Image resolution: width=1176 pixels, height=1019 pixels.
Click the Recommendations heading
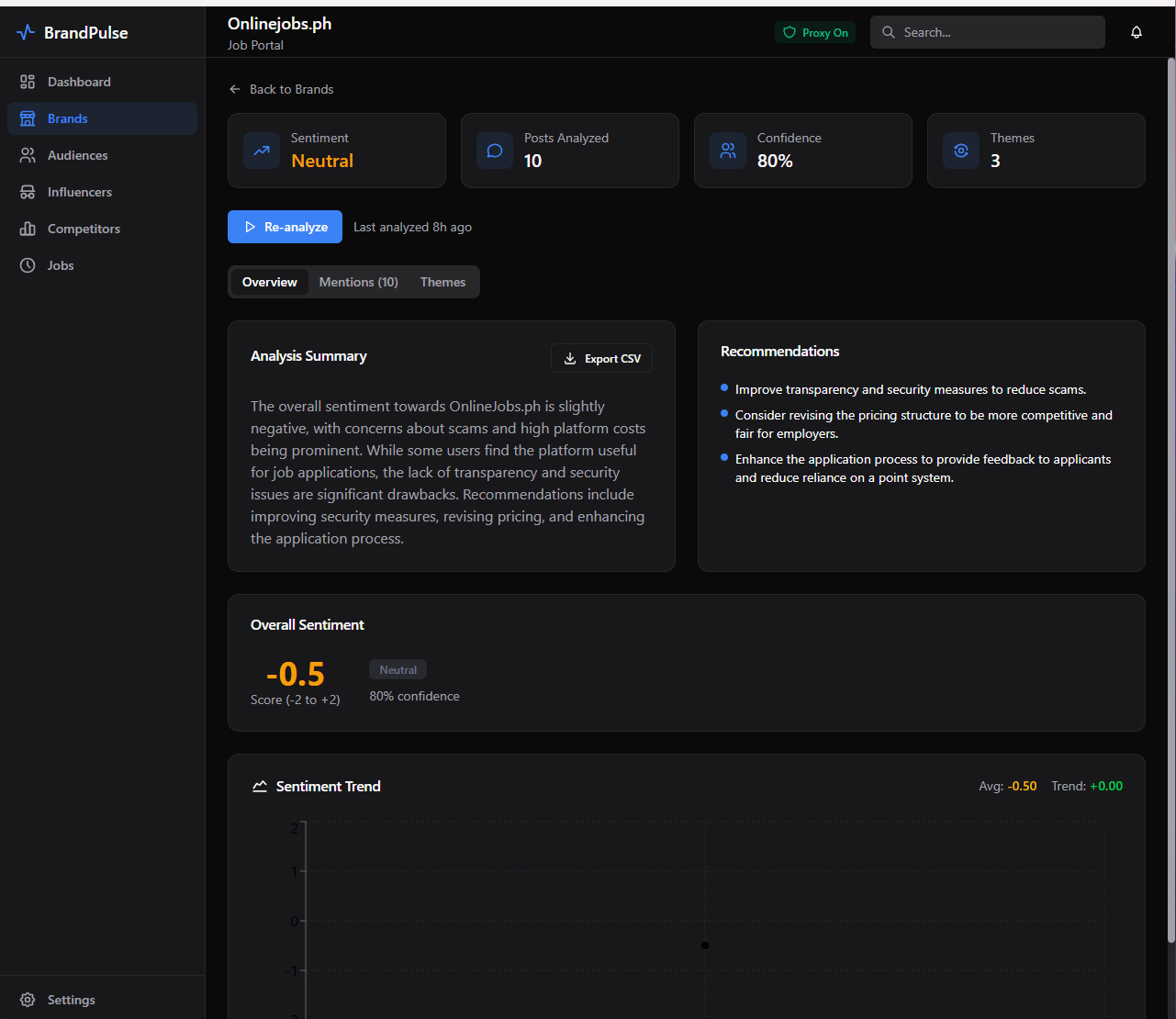[780, 352]
